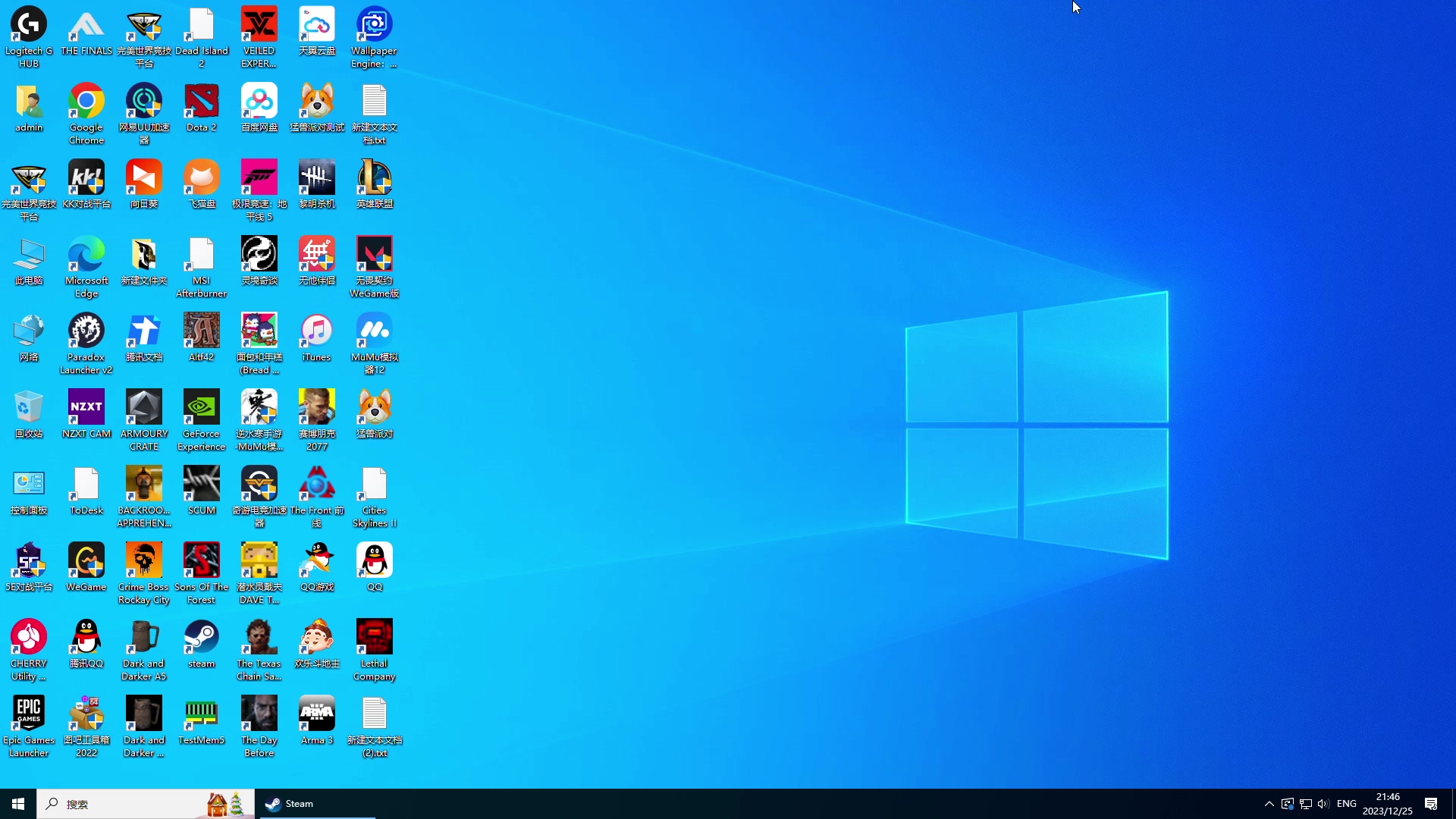Select the VEILED EXPER... desktop icon
The width and height of the screenshot is (1456, 819).
tap(259, 36)
